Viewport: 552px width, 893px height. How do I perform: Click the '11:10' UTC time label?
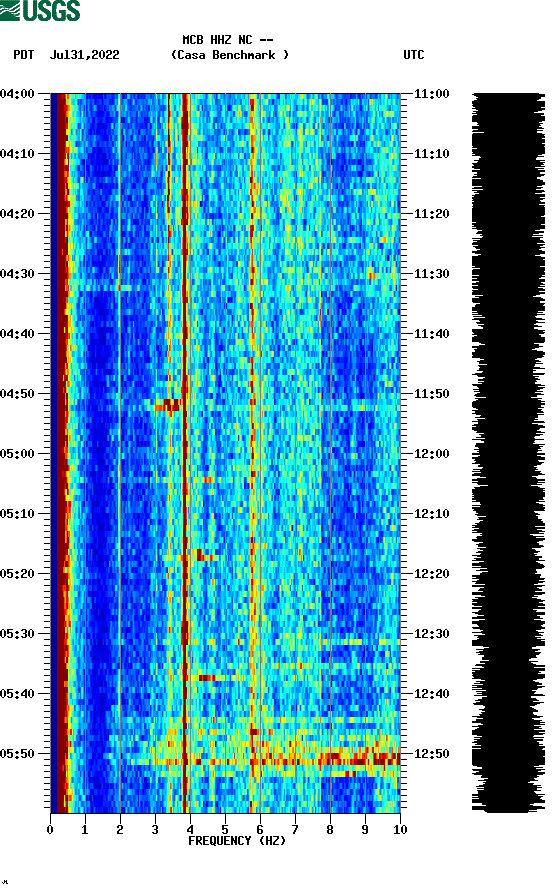pos(432,154)
